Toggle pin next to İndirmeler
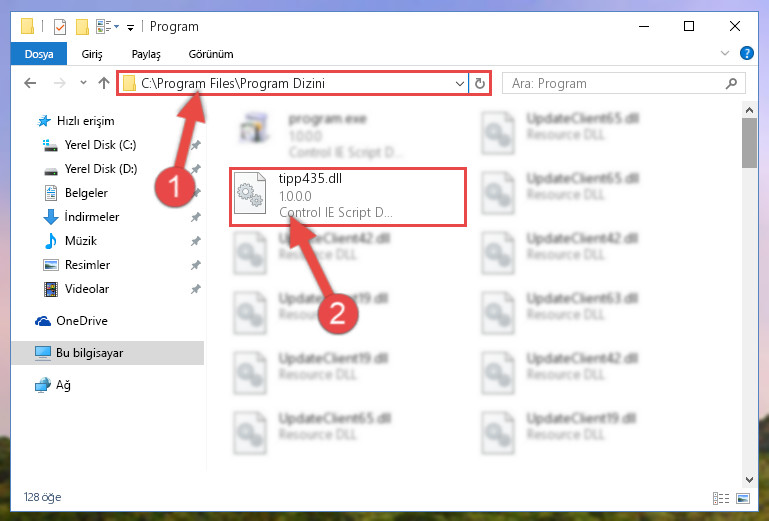 pyautogui.click(x=195, y=217)
